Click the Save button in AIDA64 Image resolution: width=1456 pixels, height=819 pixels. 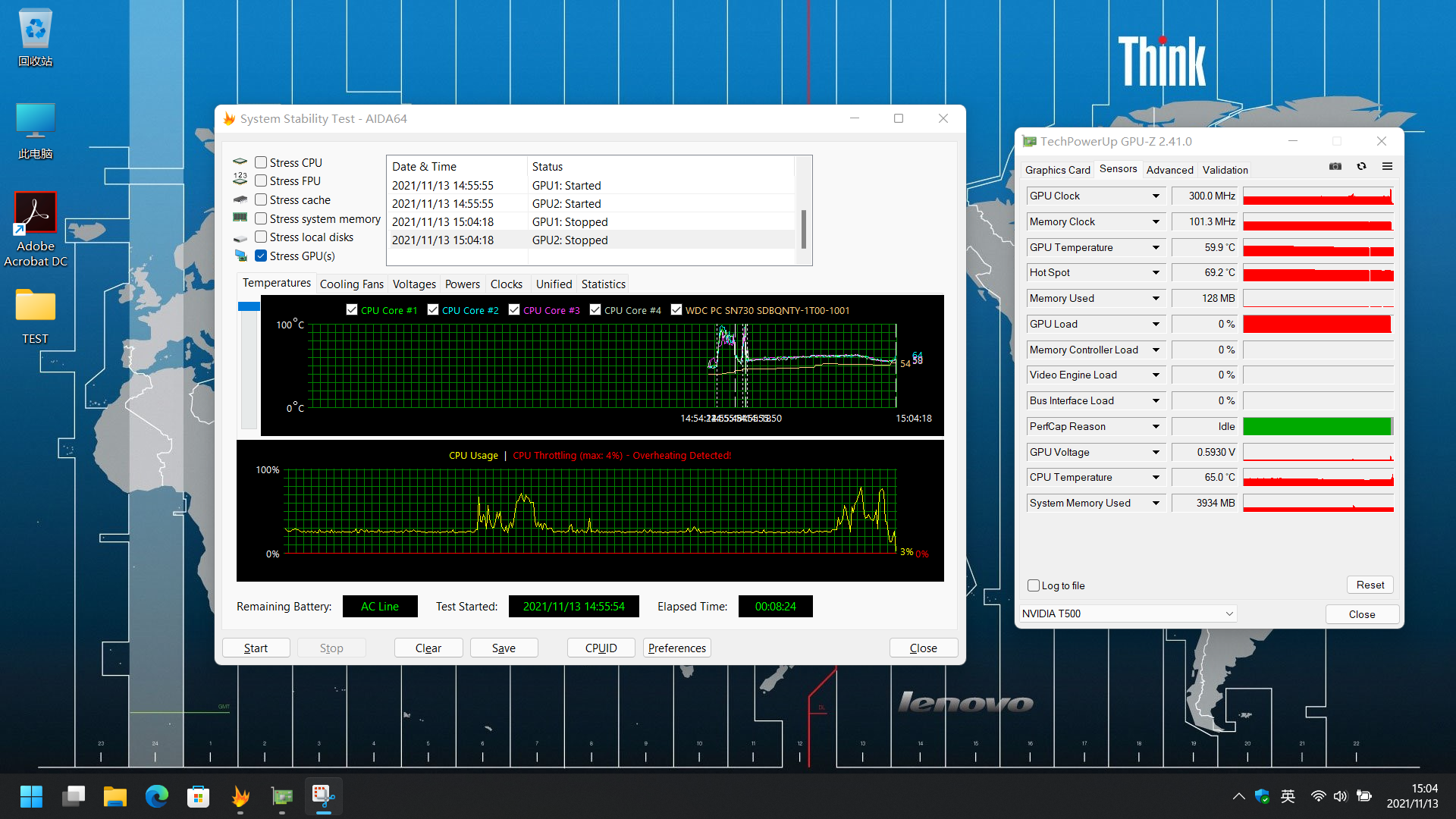504,648
